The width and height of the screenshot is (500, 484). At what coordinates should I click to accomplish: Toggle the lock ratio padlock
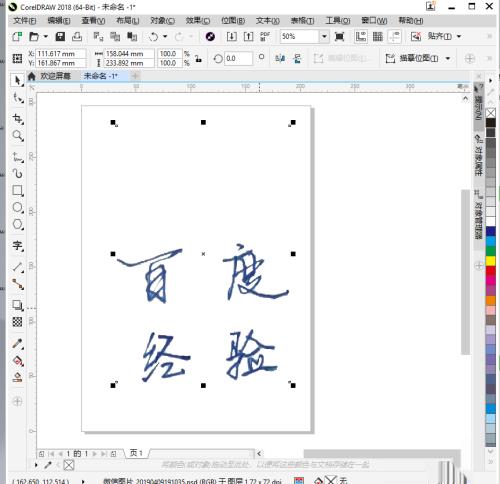click(x=198, y=59)
